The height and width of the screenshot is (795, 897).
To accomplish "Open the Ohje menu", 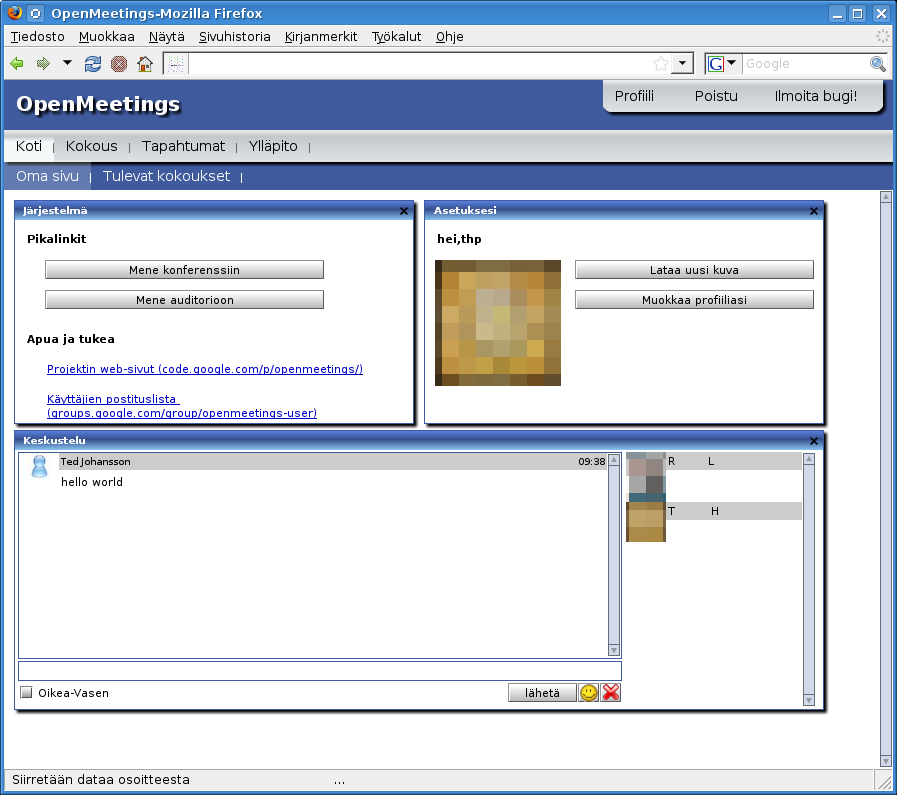I will click(x=450, y=37).
